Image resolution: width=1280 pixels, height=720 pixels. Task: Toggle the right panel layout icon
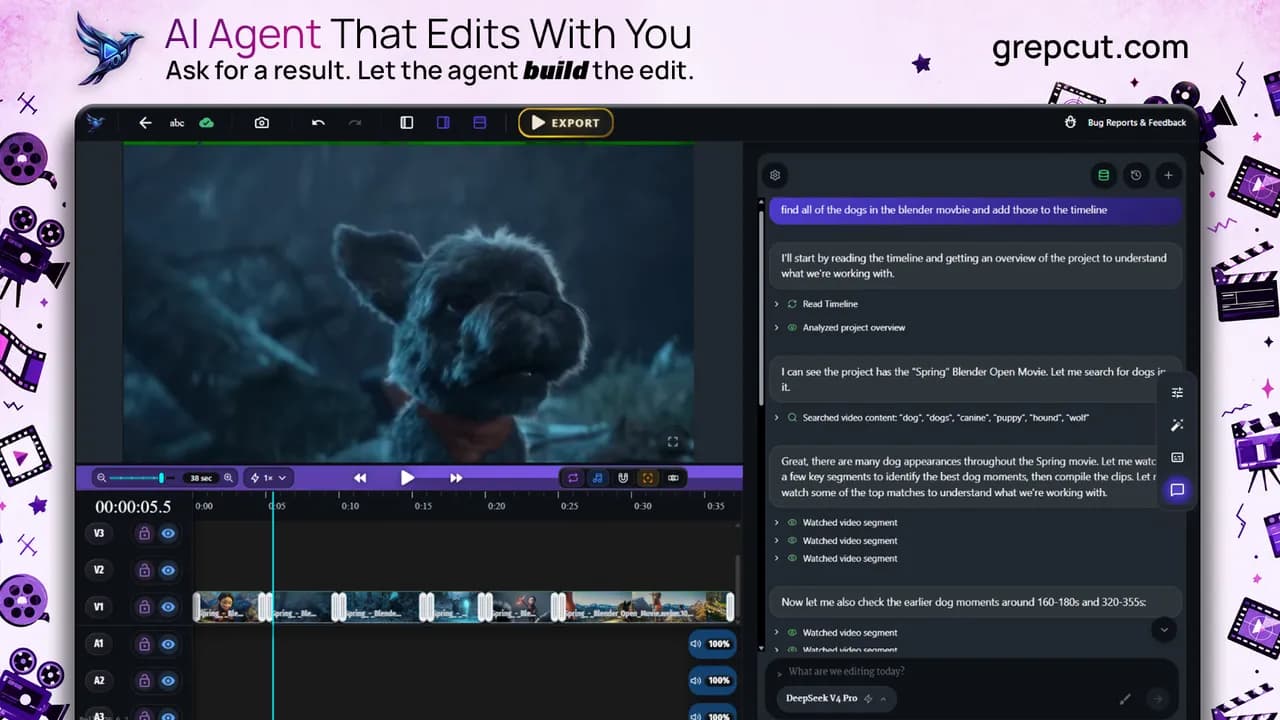point(443,123)
